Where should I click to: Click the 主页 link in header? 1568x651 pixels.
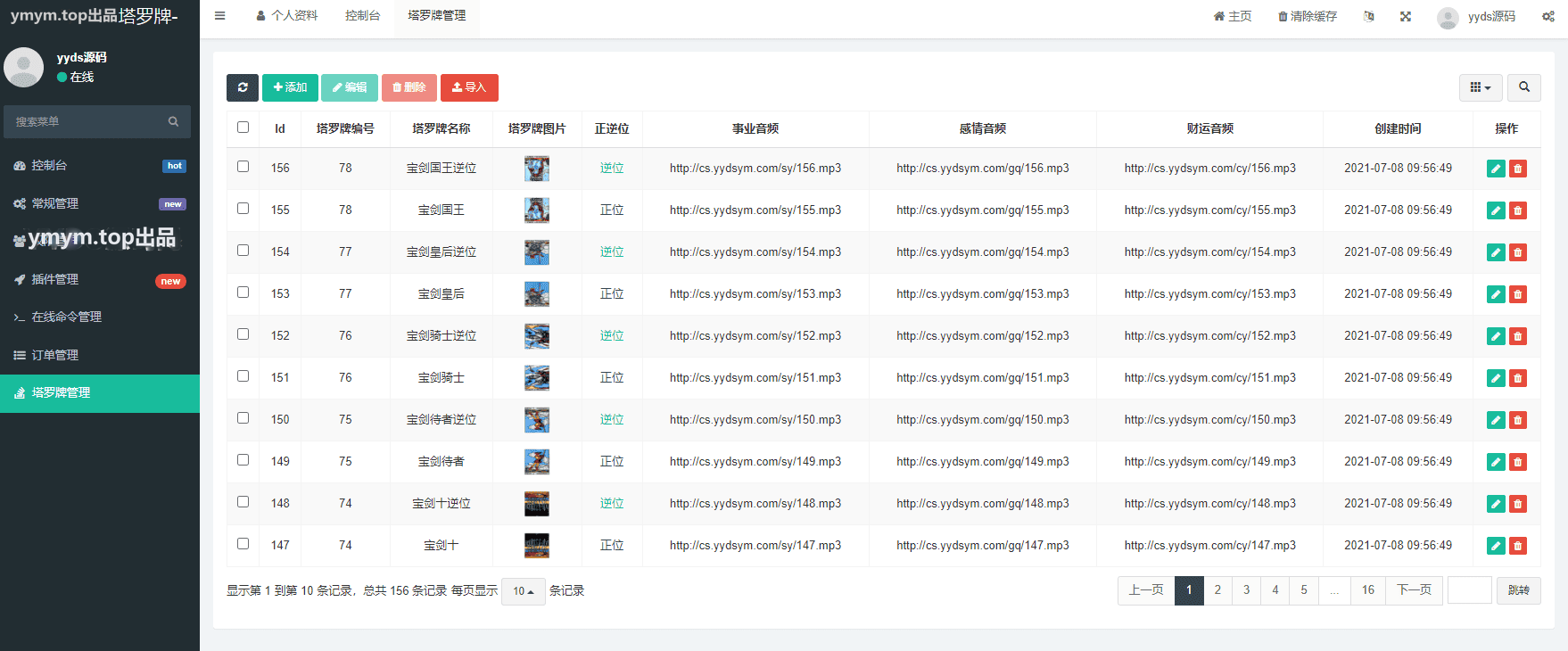click(1233, 16)
